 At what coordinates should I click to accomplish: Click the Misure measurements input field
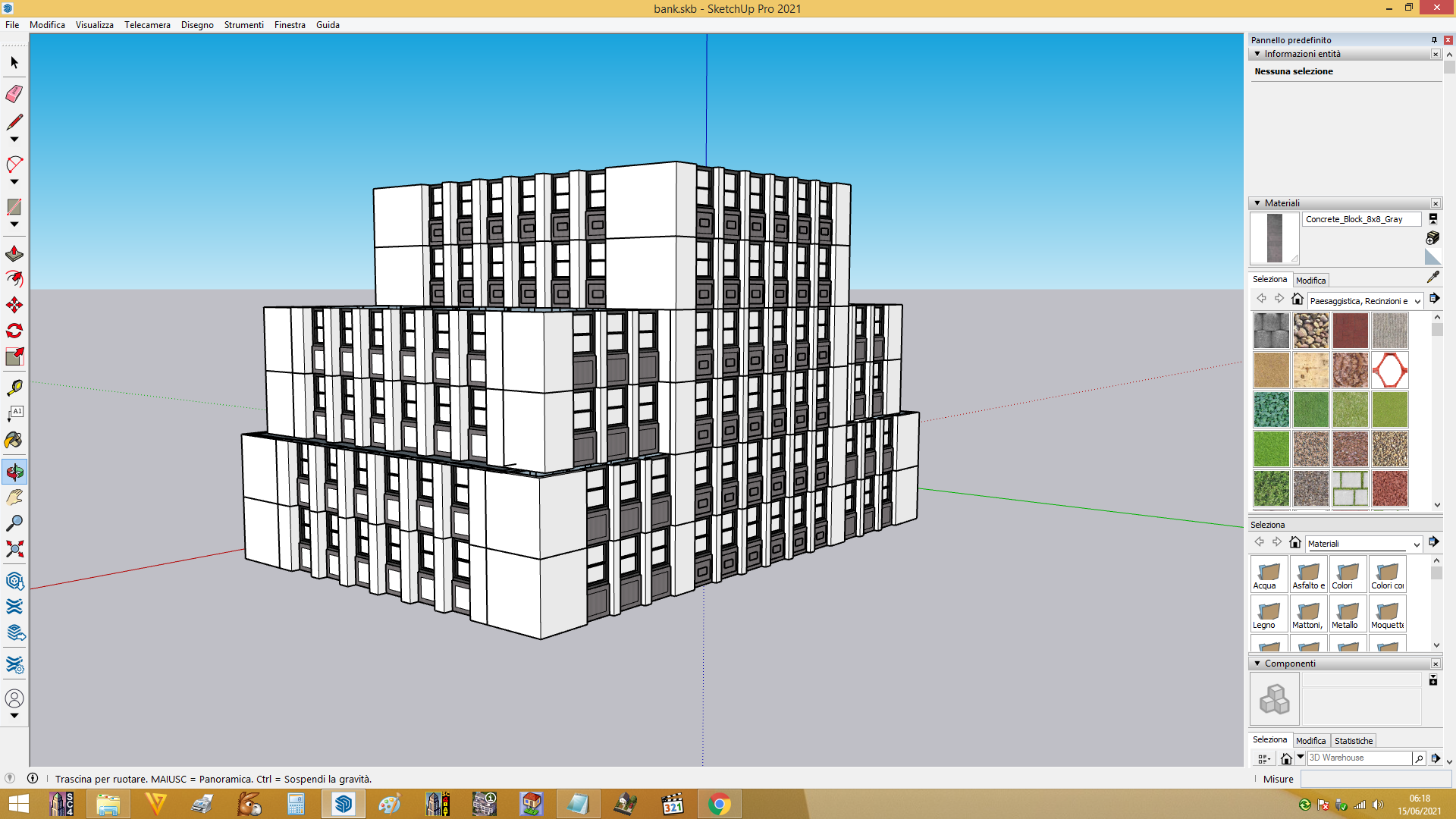point(1376,779)
